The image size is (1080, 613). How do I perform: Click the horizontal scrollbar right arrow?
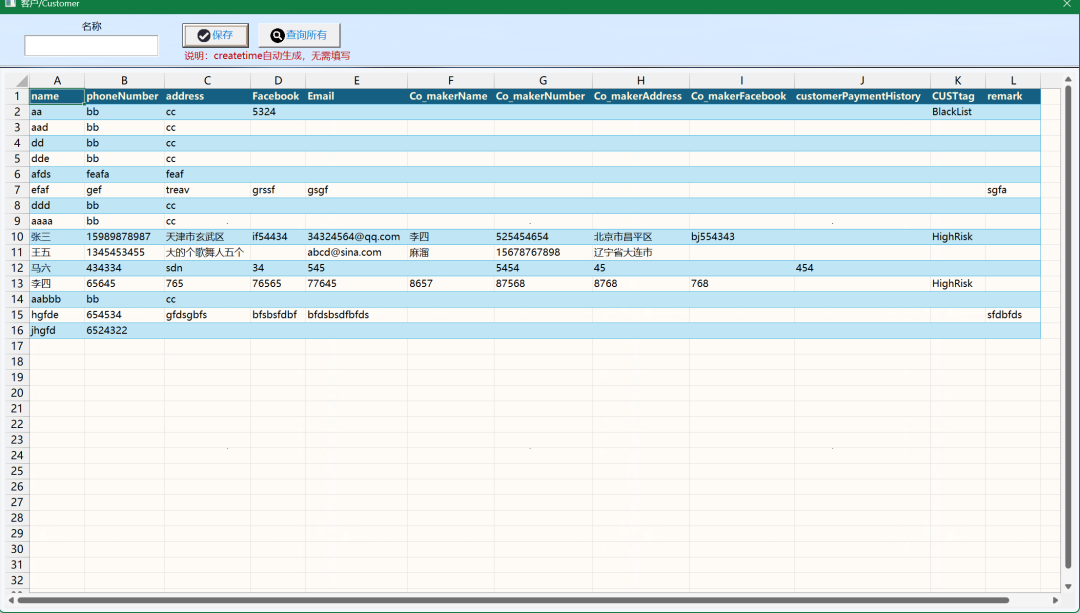click(1055, 600)
